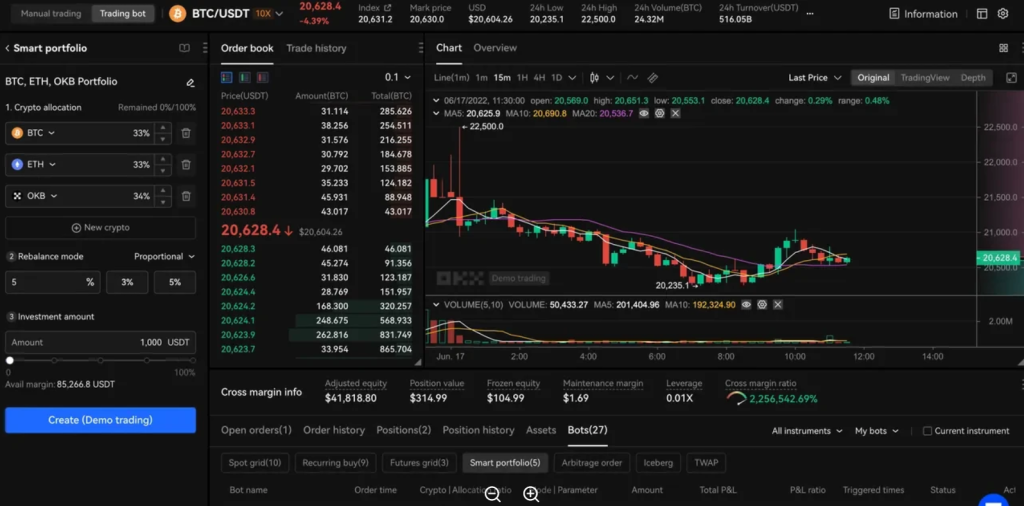Screen dimensions: 1024x506
Task: Delete the BTC allocation with trash icon
Action: pyautogui.click(x=186, y=133)
